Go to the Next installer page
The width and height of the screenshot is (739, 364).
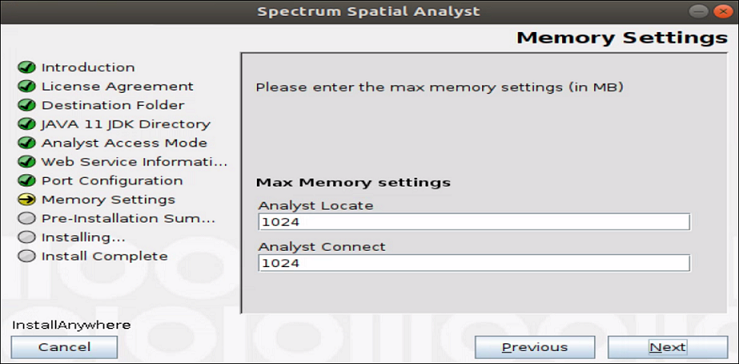click(x=667, y=347)
